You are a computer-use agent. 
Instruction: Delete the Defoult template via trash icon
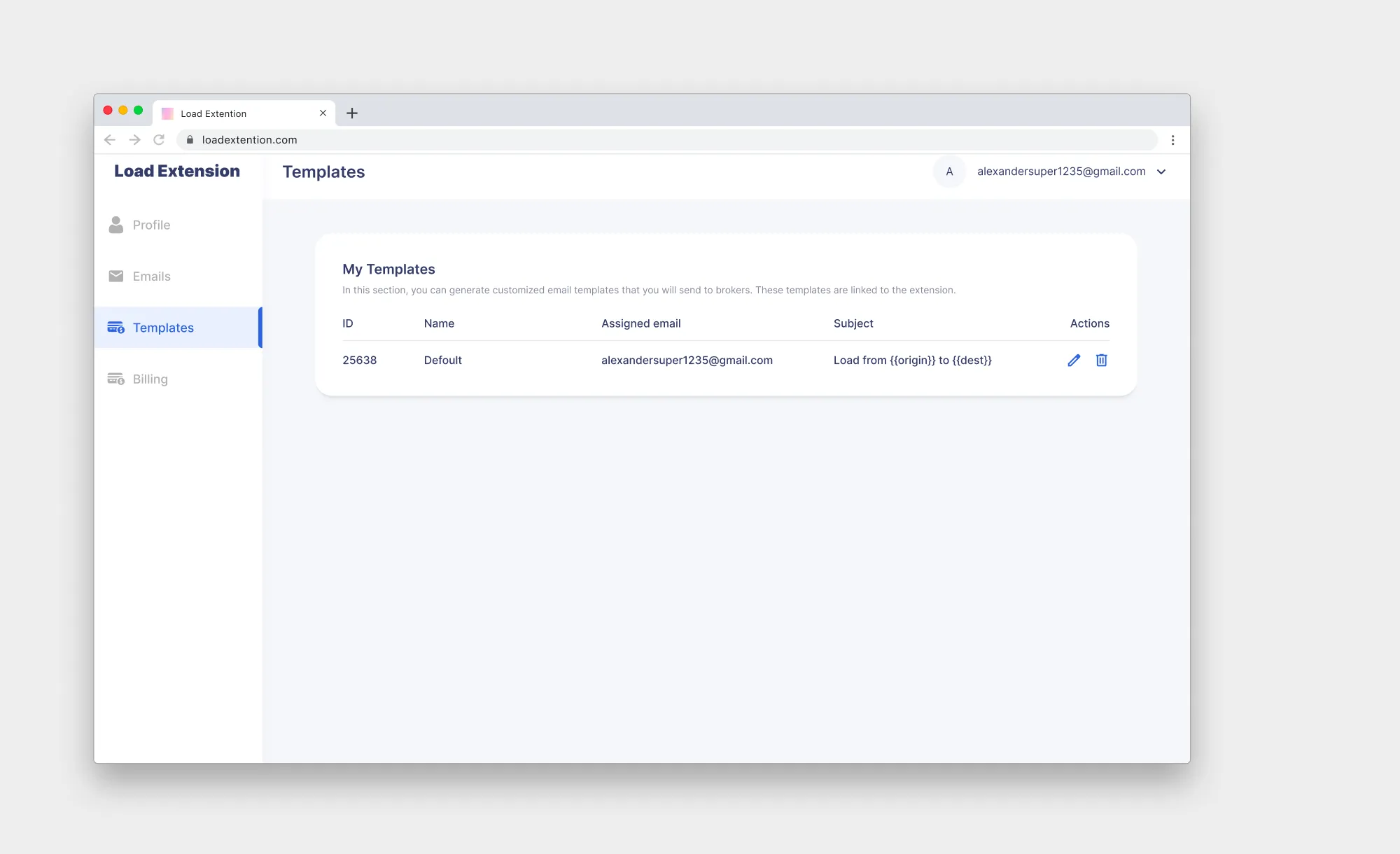tap(1101, 360)
